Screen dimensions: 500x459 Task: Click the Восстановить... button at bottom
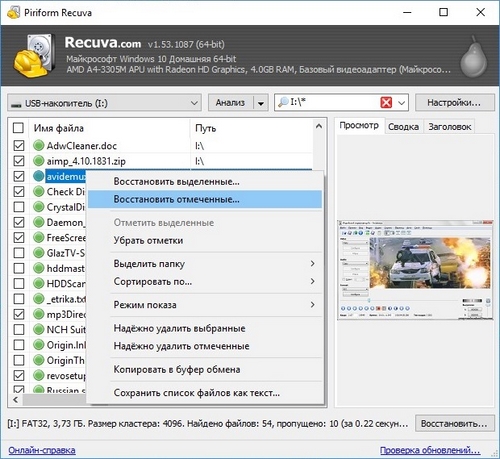454,424
